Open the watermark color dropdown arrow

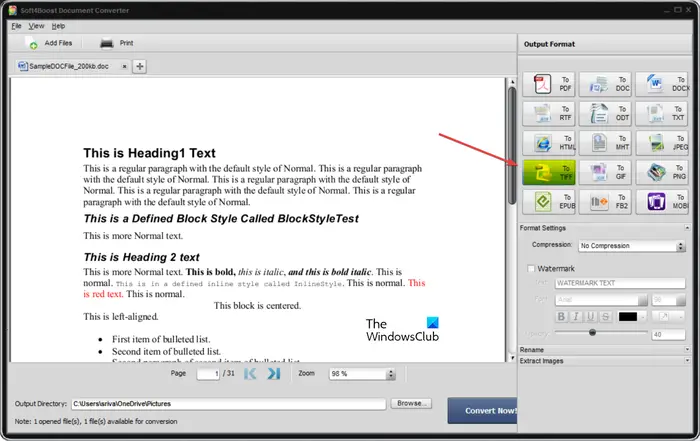coord(643,317)
